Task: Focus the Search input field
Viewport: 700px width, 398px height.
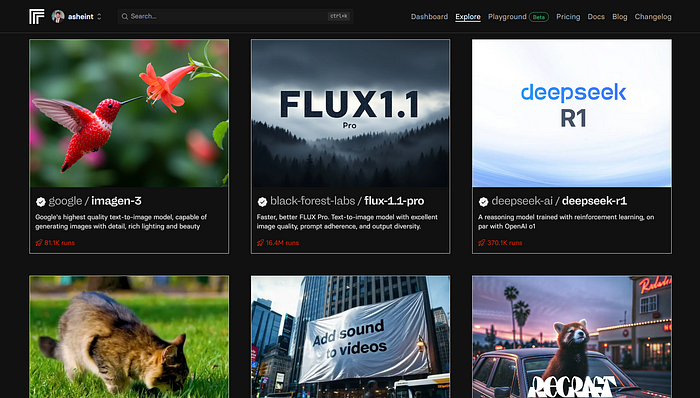Action: click(235, 17)
